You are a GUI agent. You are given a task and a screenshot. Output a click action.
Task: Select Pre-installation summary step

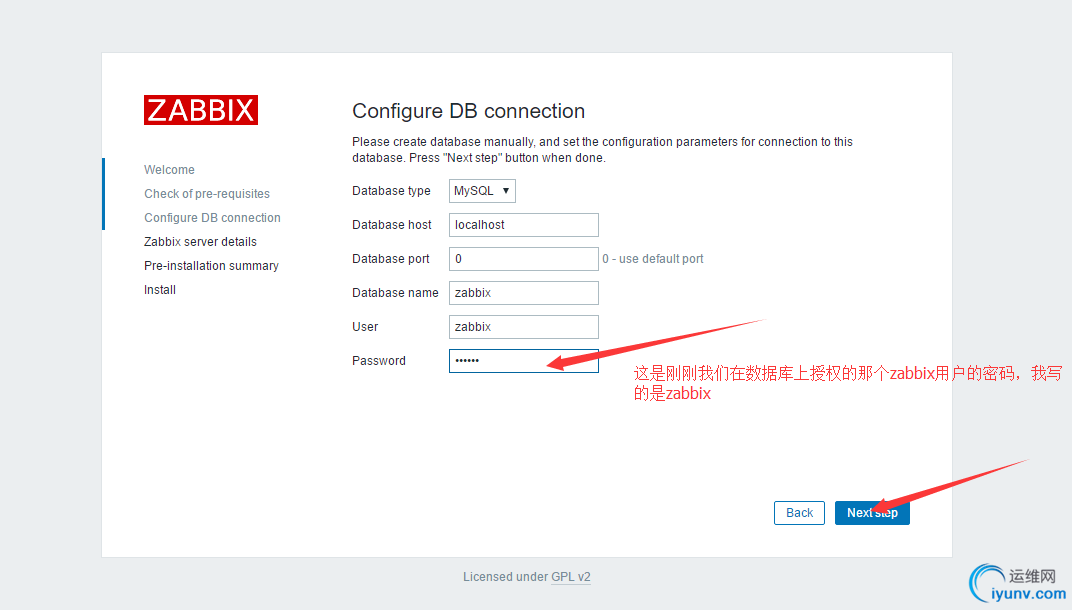[x=211, y=265]
